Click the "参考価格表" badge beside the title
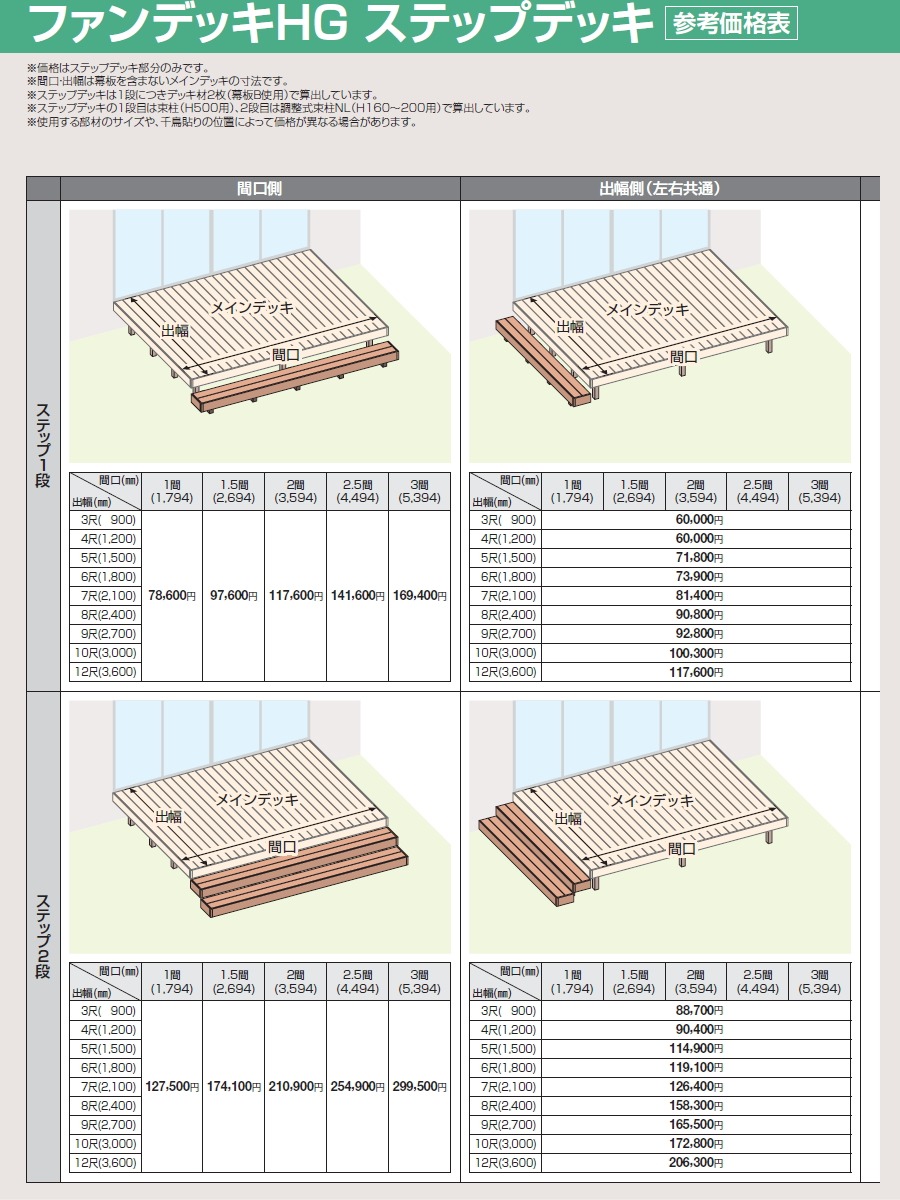The height and width of the screenshot is (1200, 900). [x=731, y=23]
